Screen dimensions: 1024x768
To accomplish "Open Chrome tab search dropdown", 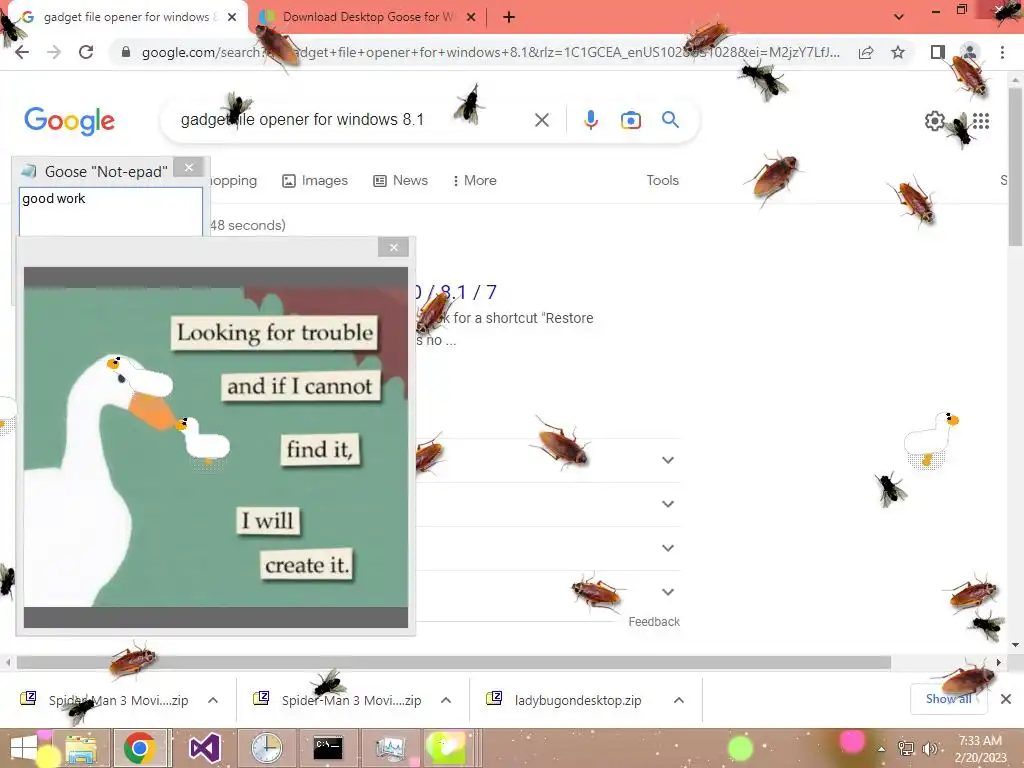I will tap(899, 18).
